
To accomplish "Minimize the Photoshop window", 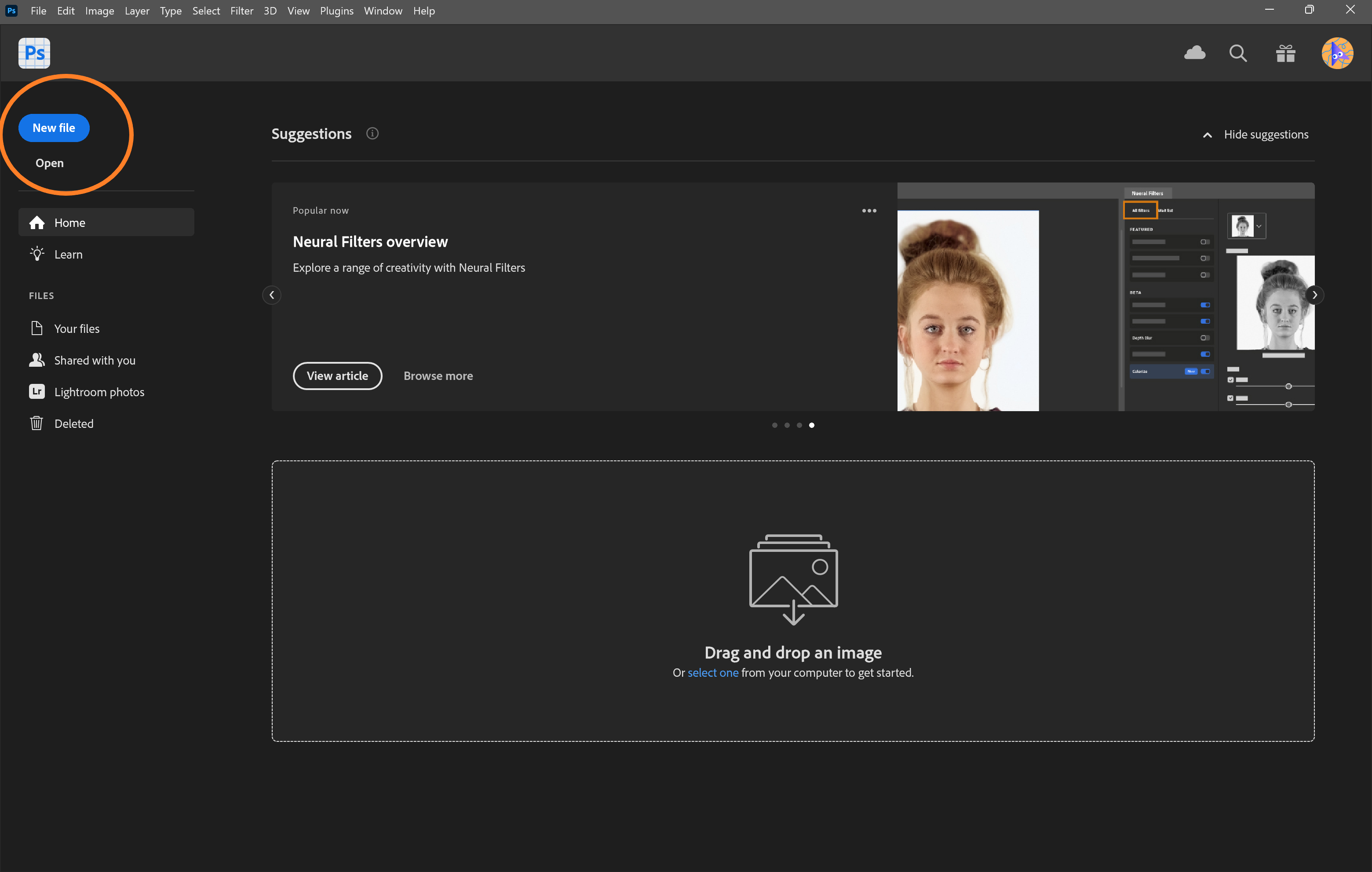I will [x=1269, y=10].
